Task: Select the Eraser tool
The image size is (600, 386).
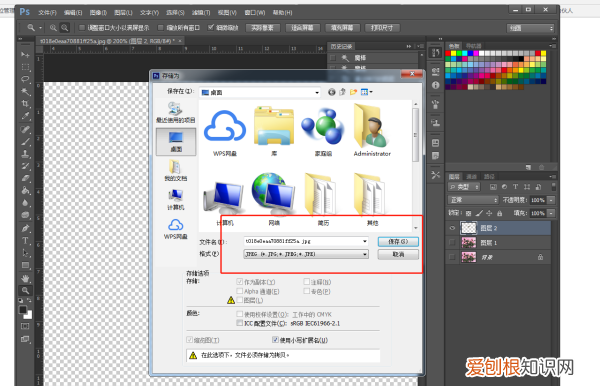Action: (x=25, y=178)
